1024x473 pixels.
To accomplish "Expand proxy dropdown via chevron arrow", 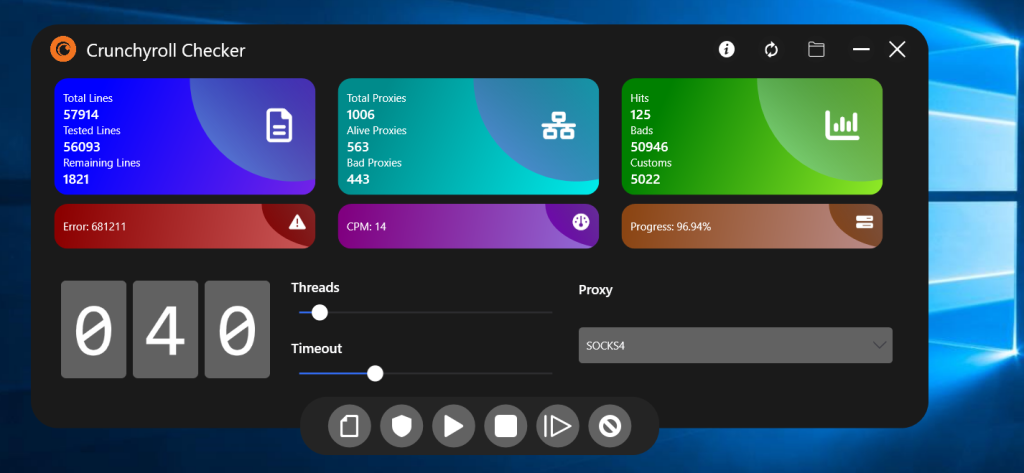I will tap(880, 345).
